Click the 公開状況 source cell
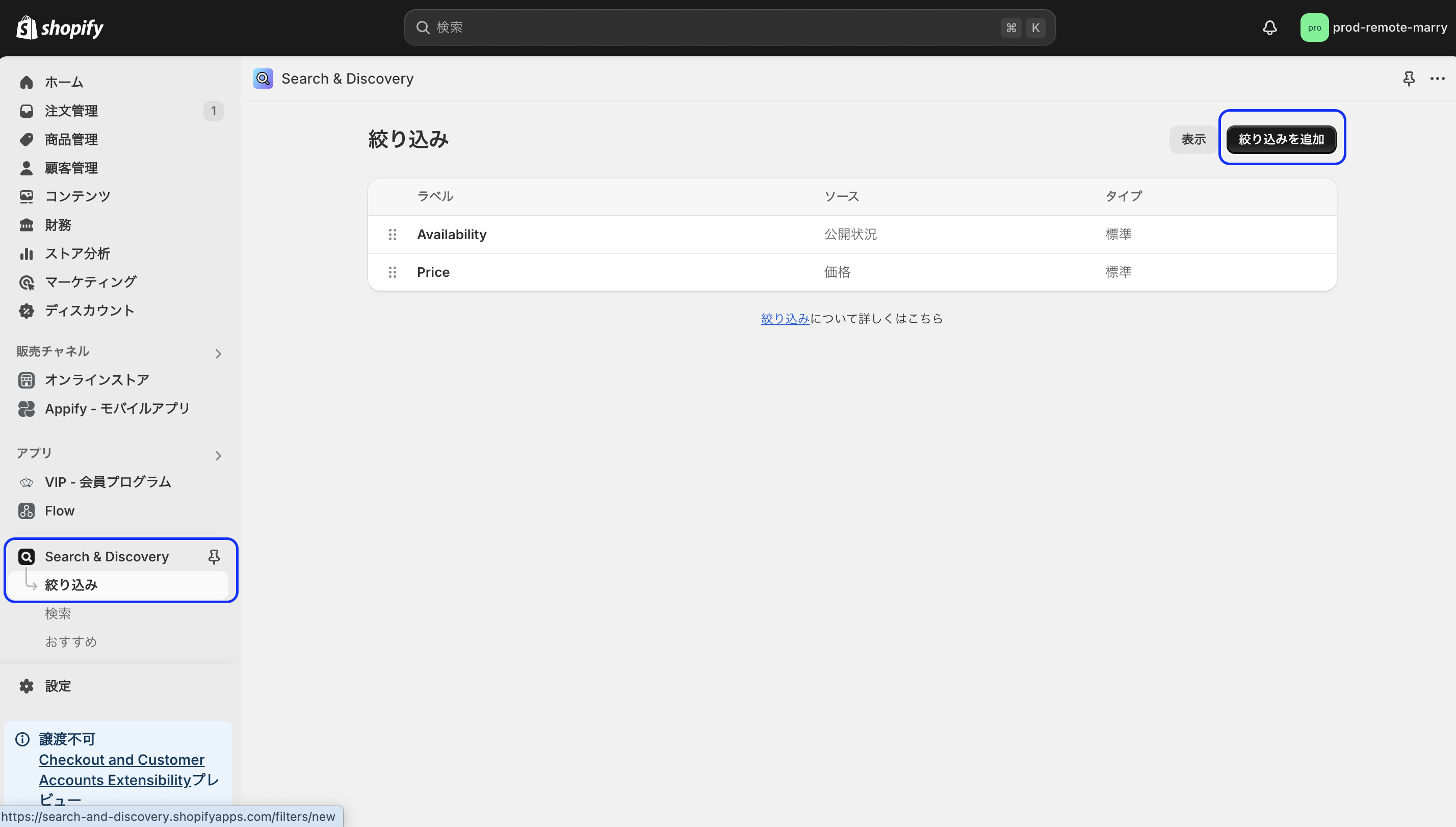 point(850,234)
